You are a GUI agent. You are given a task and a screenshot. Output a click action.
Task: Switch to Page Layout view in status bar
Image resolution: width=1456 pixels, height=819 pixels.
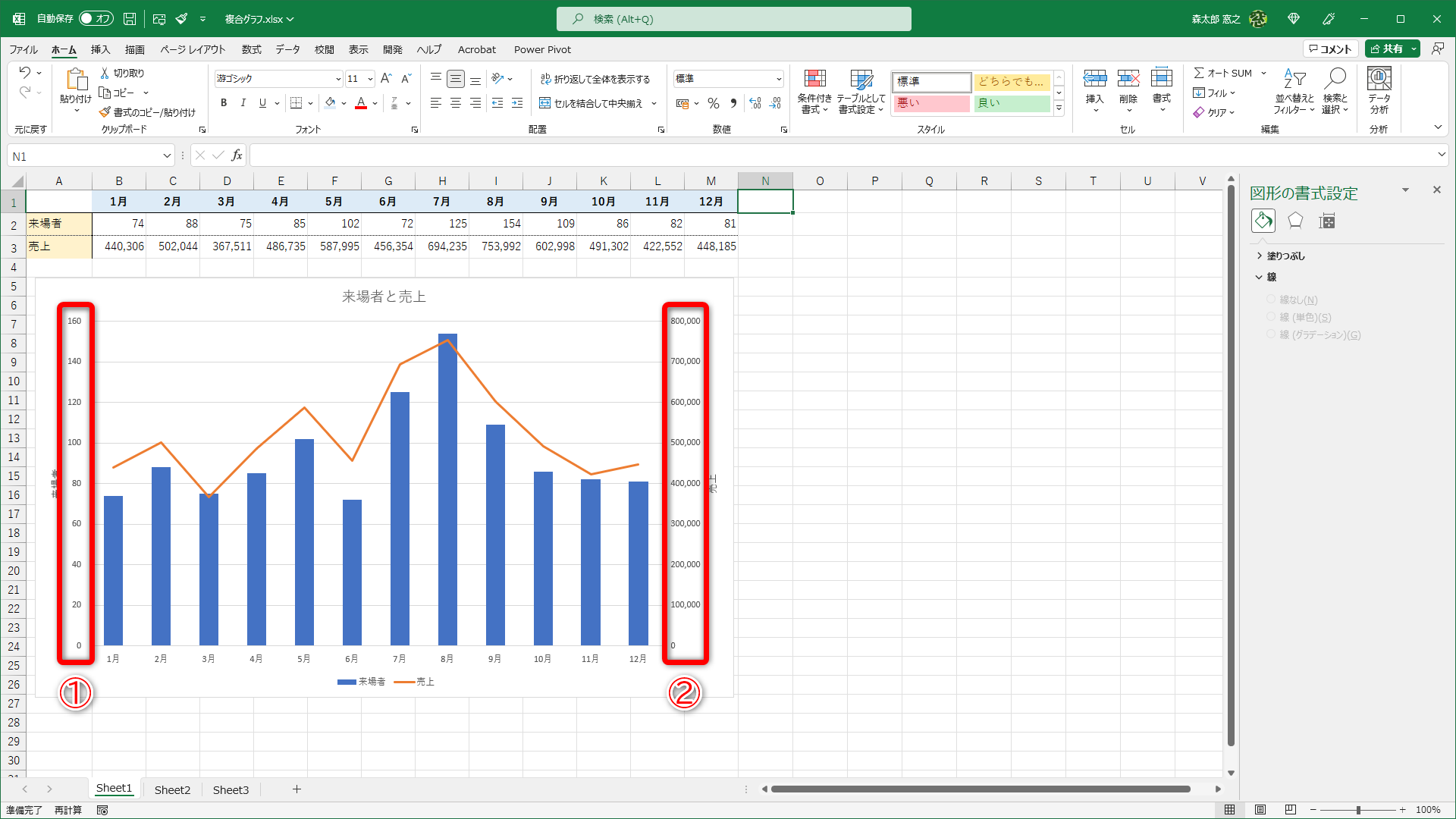pos(1260,810)
